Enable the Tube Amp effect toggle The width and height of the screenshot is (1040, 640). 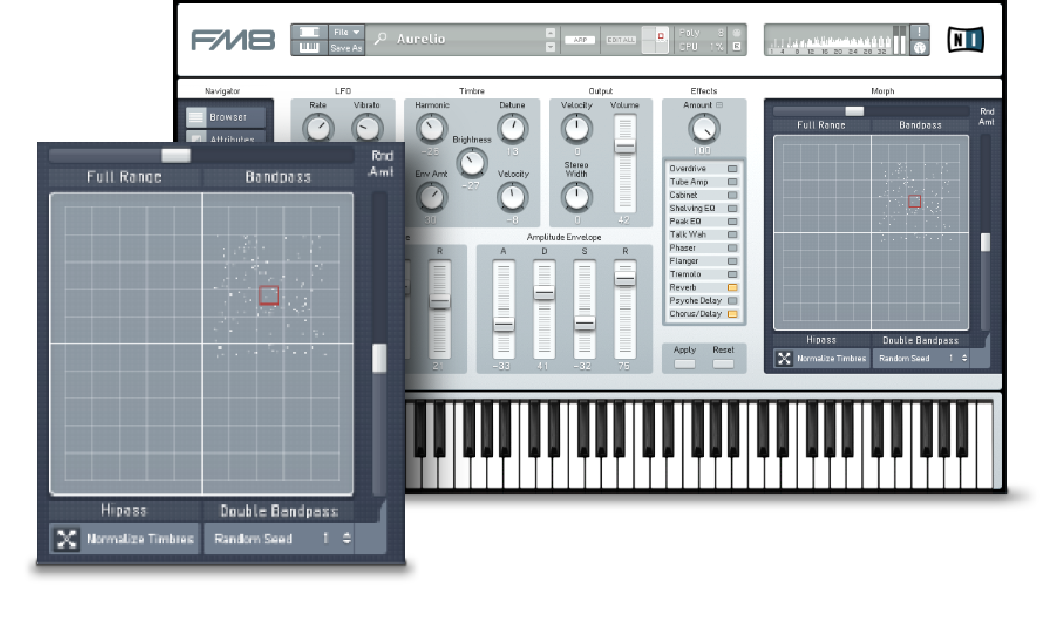[x=732, y=182]
